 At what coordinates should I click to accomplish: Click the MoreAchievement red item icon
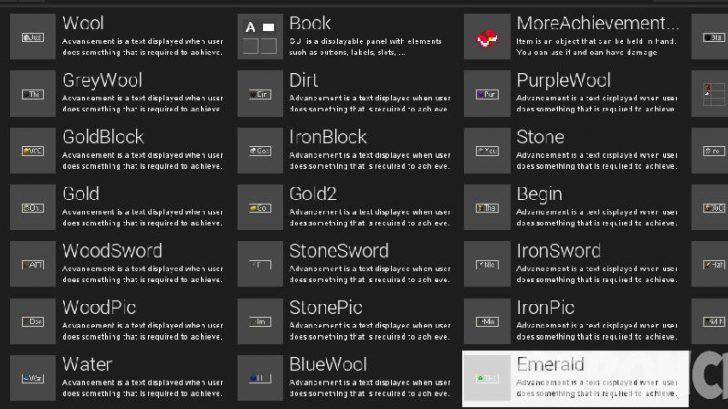[x=487, y=37]
